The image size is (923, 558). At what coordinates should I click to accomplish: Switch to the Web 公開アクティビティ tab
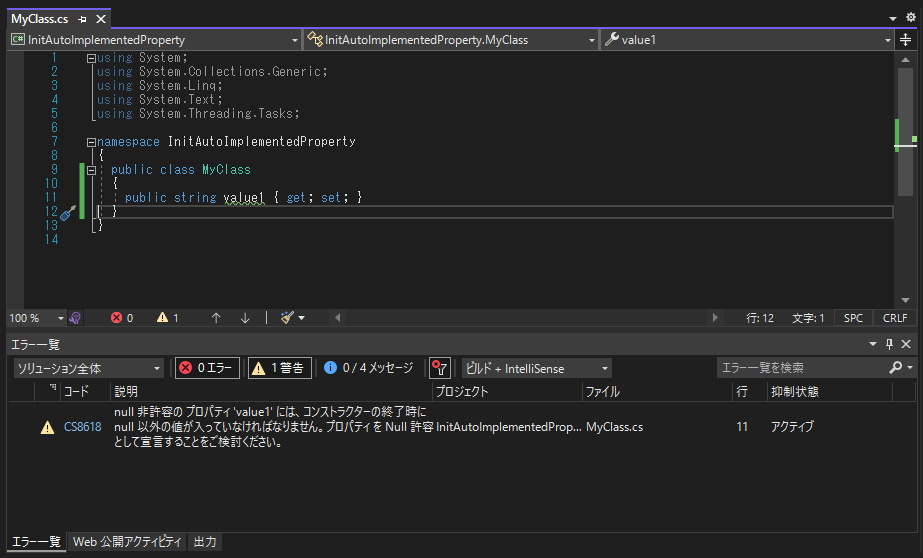point(127,542)
